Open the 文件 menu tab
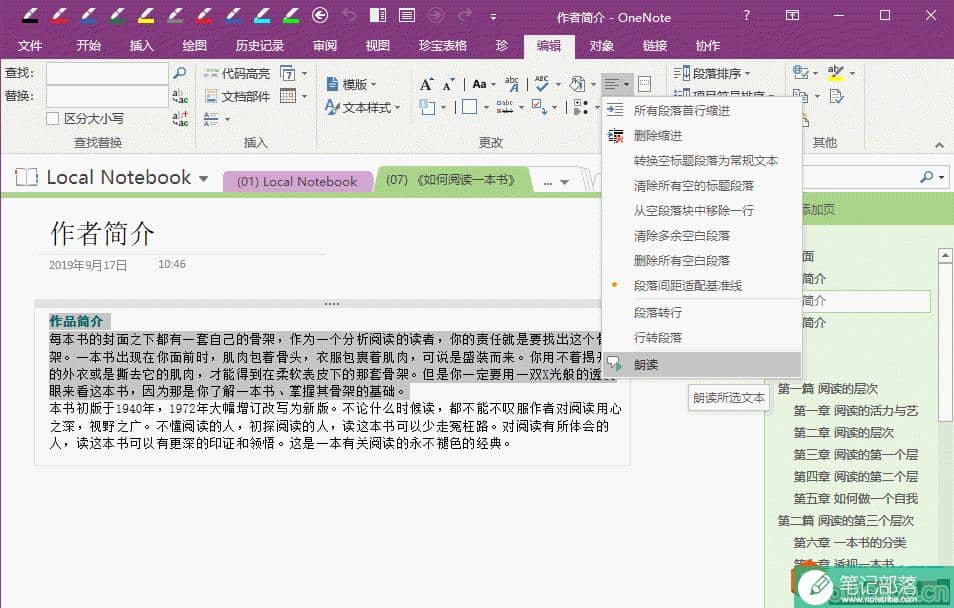The width and height of the screenshot is (954, 608). [30, 46]
